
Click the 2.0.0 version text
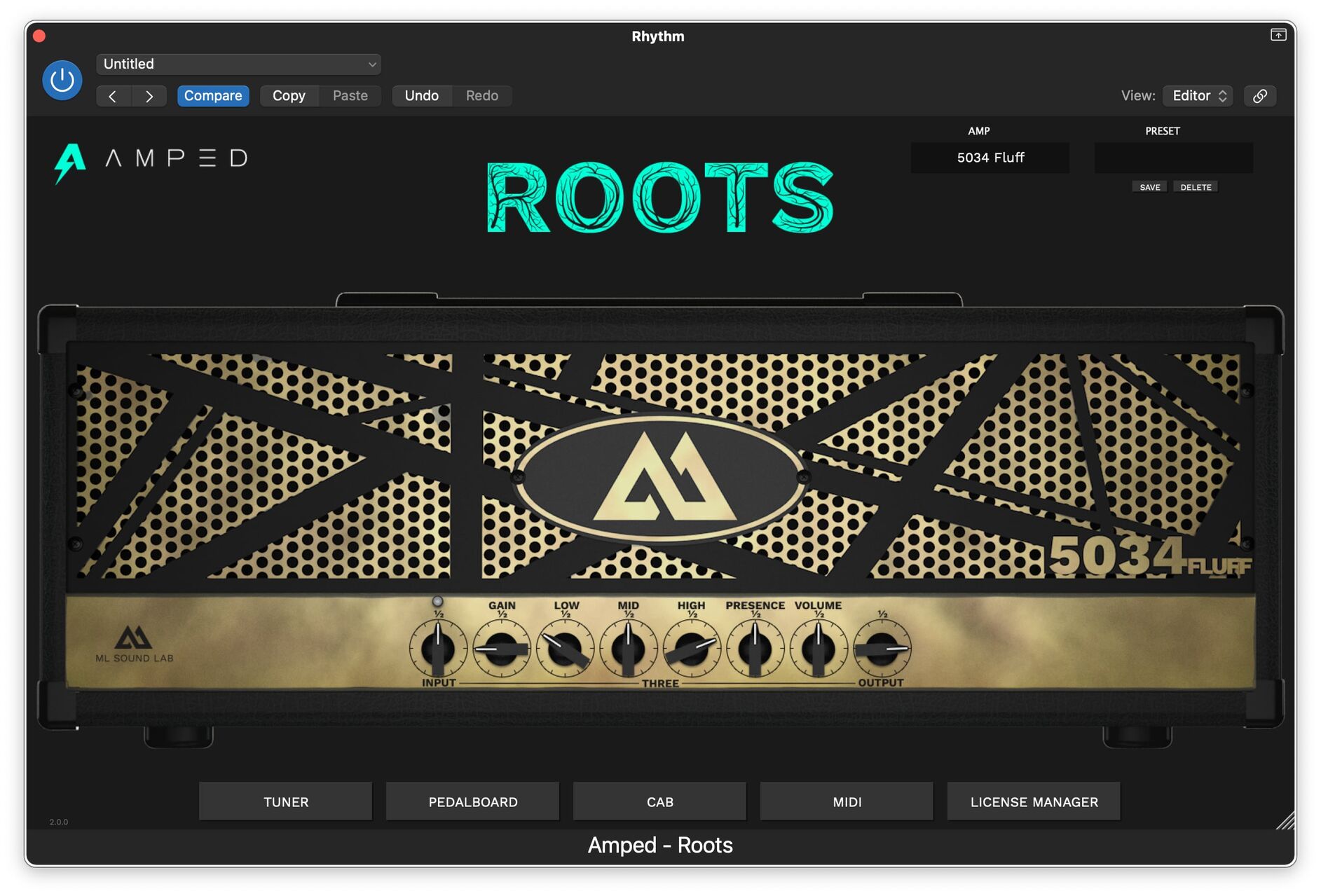59,822
